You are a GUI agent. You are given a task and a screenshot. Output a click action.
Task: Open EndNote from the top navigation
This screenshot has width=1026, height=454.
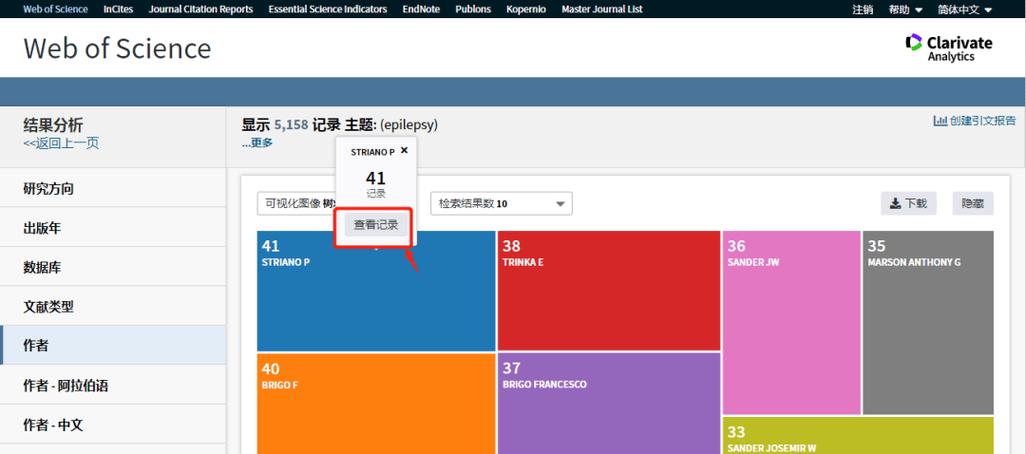[421, 9]
